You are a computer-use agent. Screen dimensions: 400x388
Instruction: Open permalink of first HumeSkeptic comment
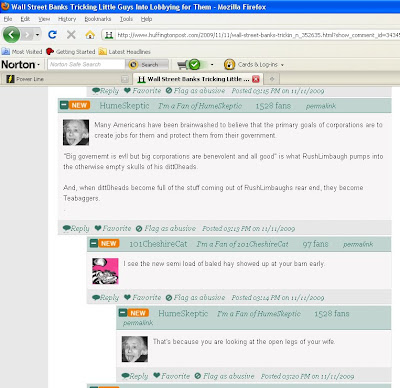(x=321, y=106)
